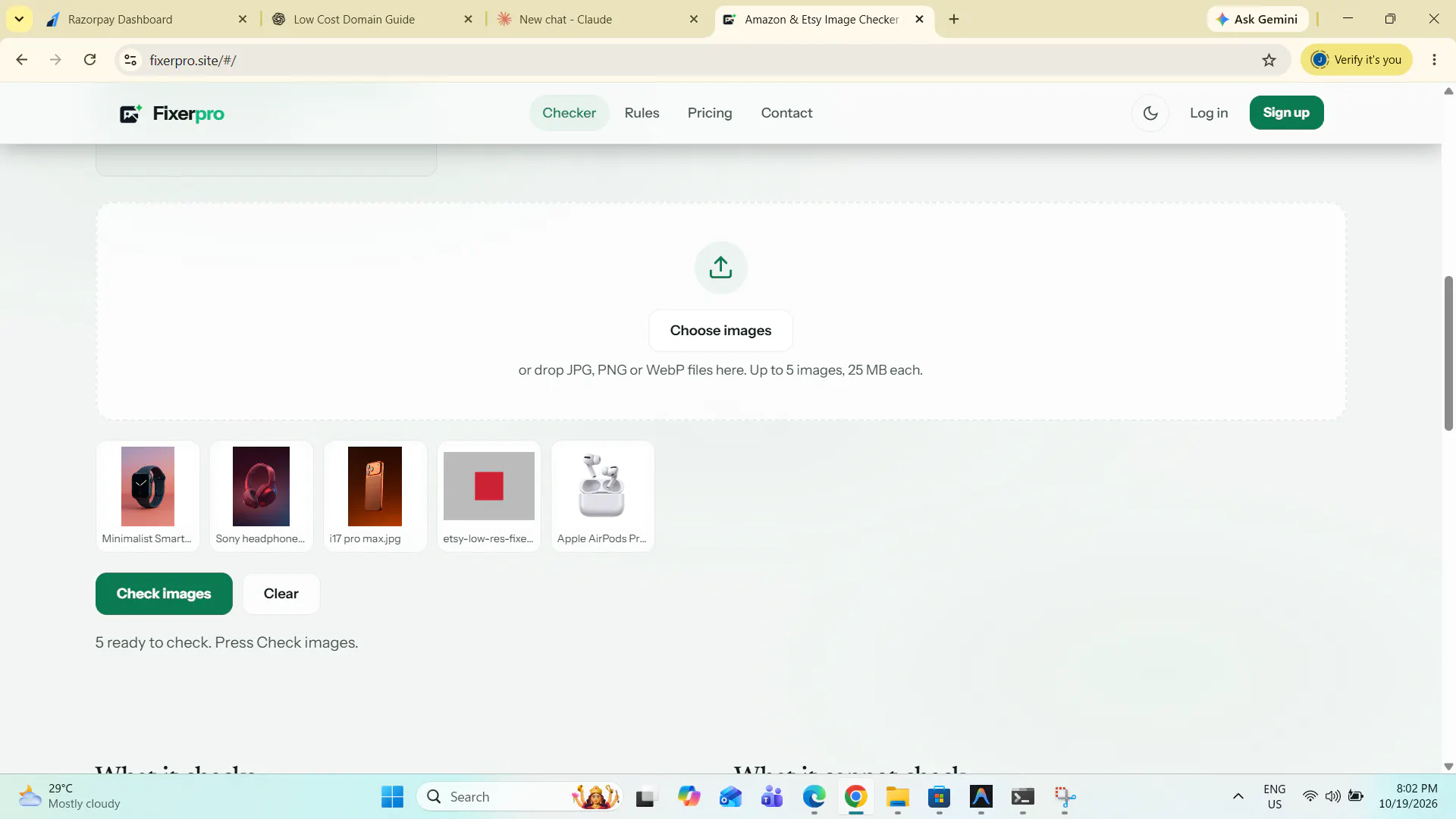
Task: Click the Fixerpro logo
Action: 172,114
